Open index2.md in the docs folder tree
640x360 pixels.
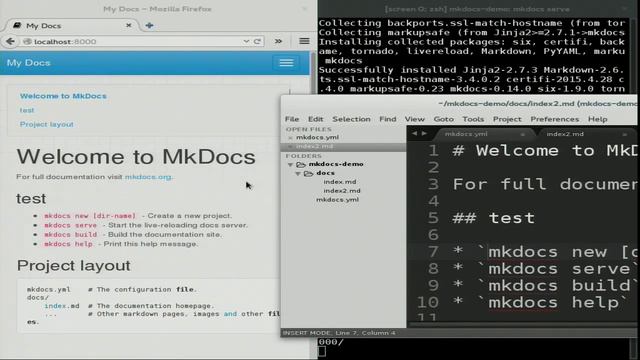tap(342, 191)
